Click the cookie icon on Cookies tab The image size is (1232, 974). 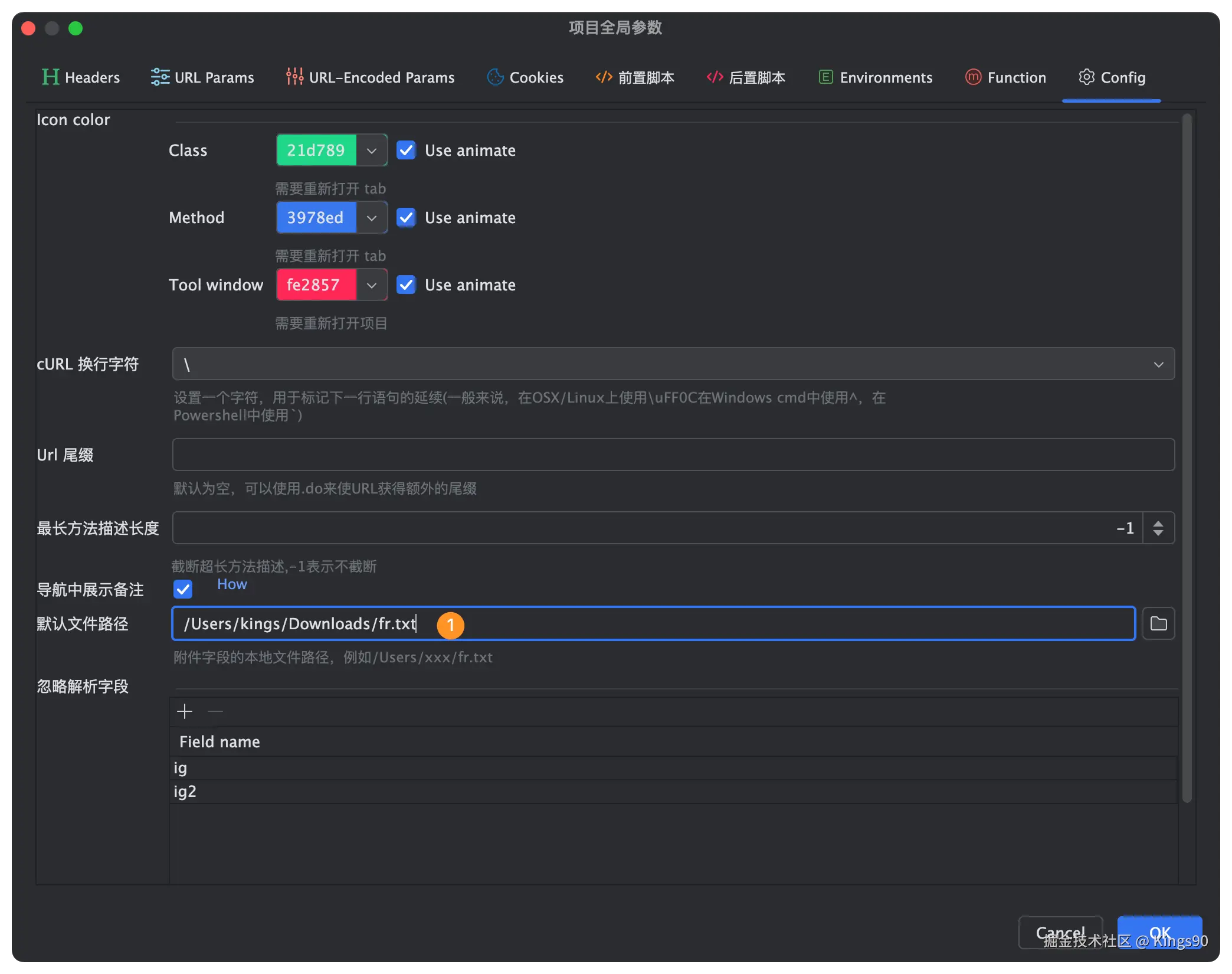tap(494, 77)
